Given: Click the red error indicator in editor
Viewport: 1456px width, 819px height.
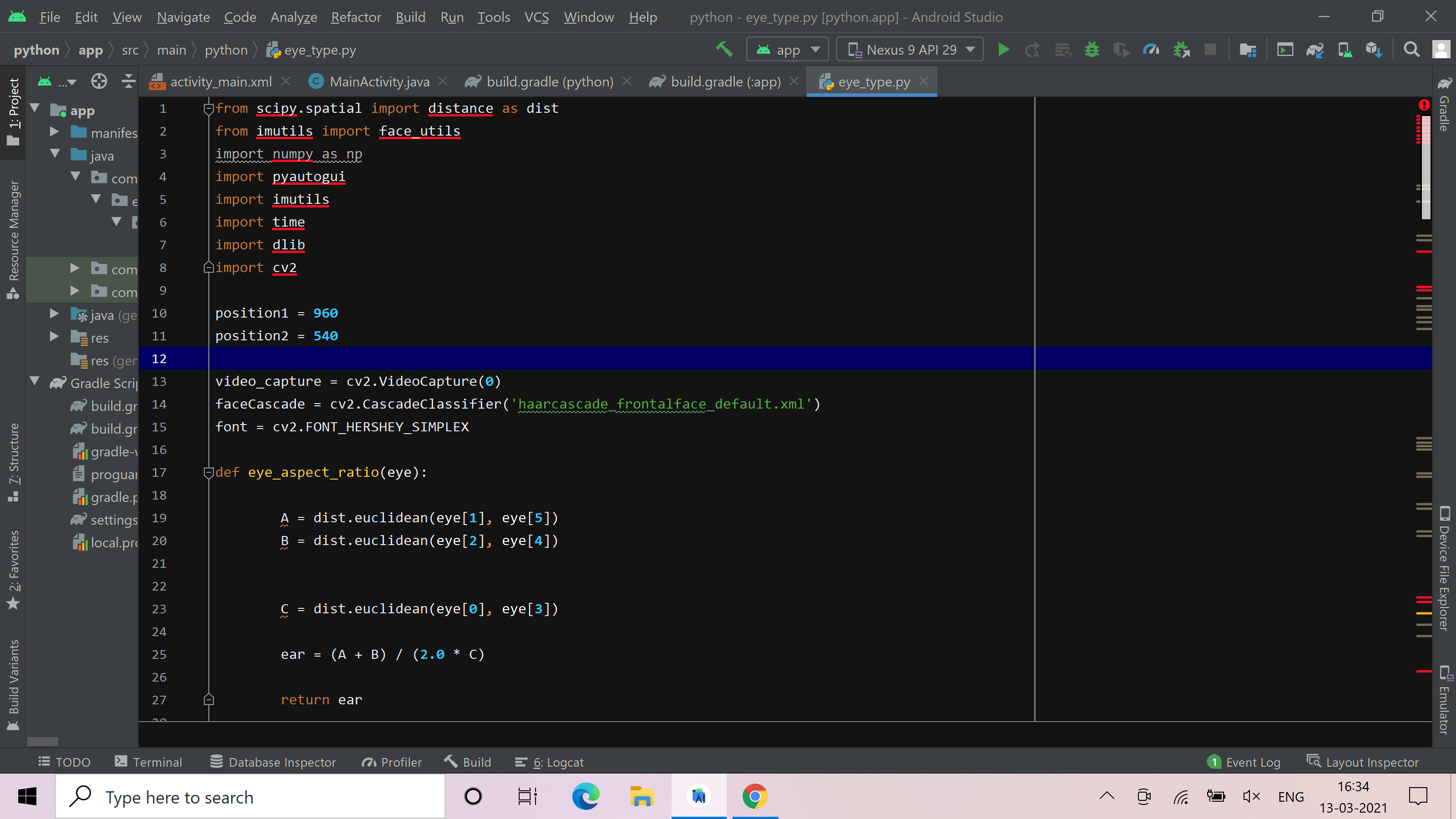Looking at the screenshot, I should tap(1424, 105).
